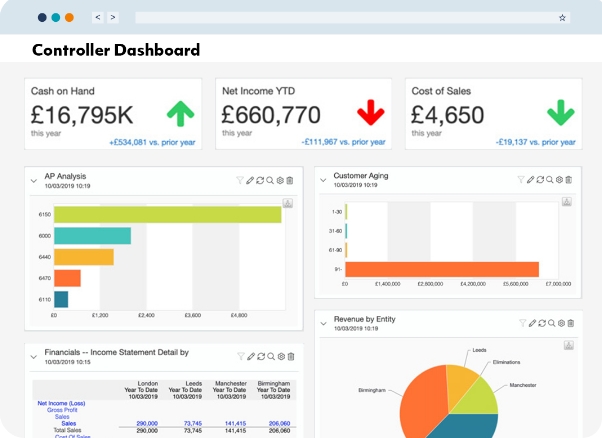Click the export icon above AP Analysis chart
Image resolution: width=602 pixels, height=438 pixels.
pyautogui.click(x=287, y=203)
